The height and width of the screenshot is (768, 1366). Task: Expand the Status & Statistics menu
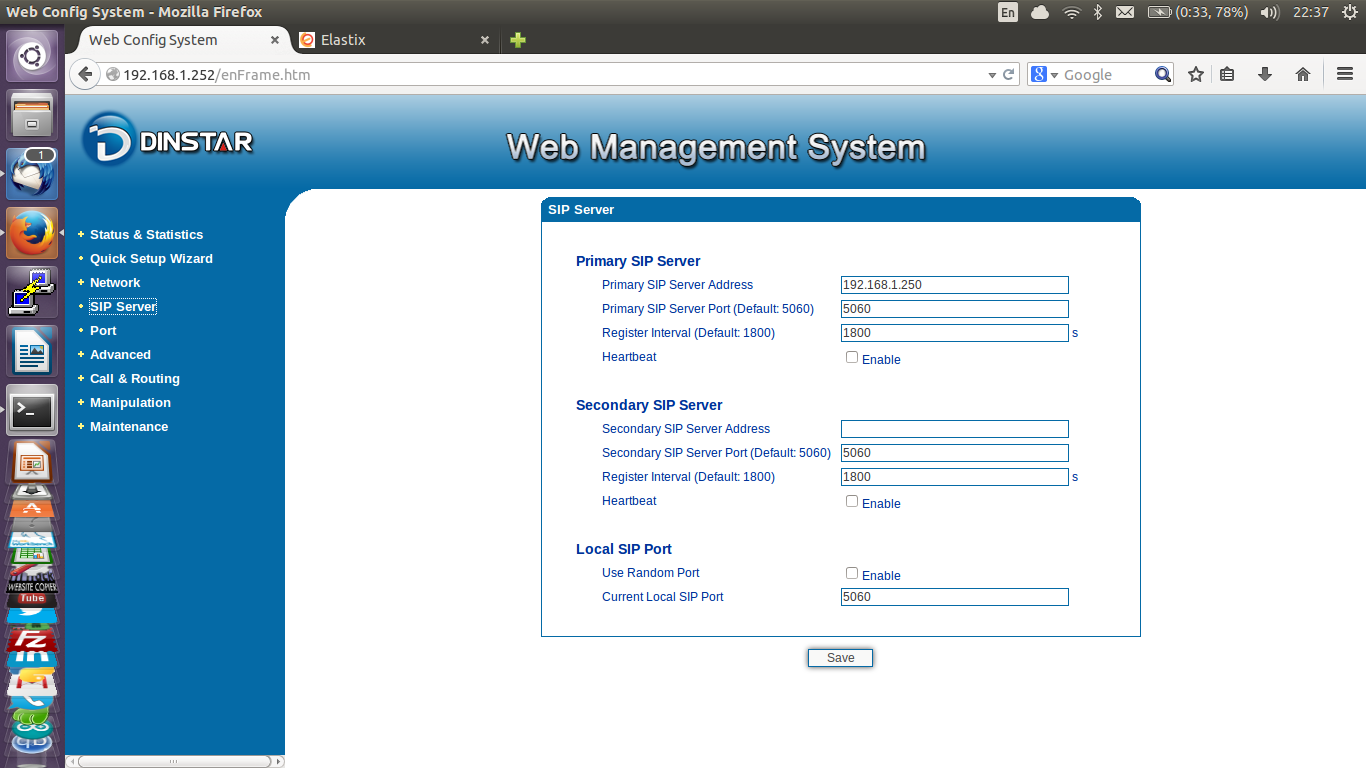pos(146,235)
